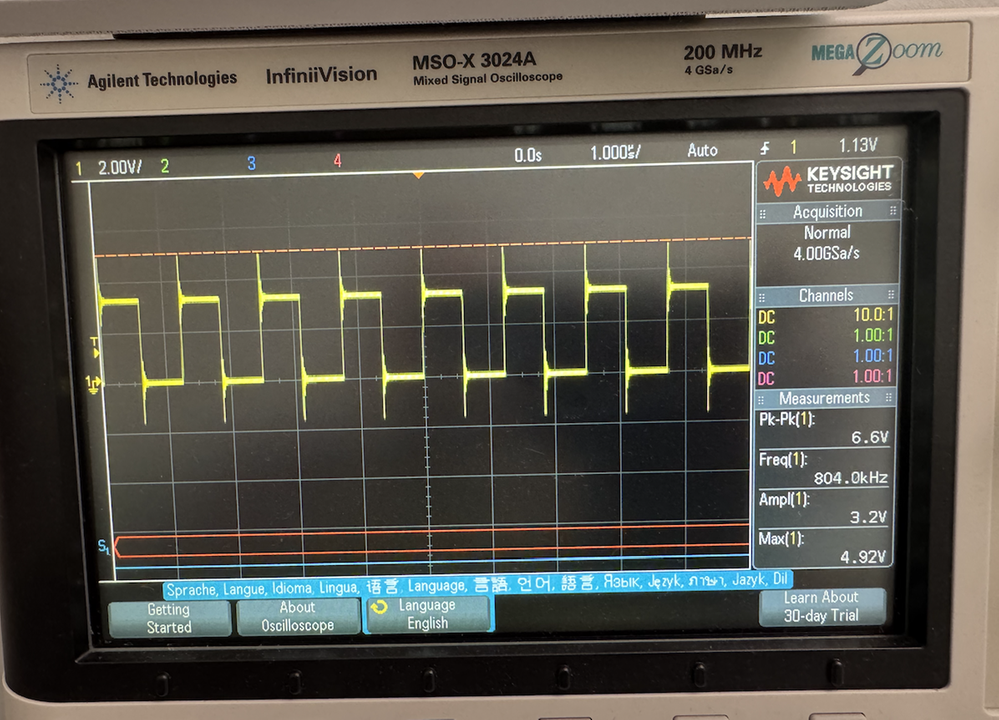Image resolution: width=999 pixels, height=720 pixels.
Task: Click the Agilent Technologies starburst logo
Action: pyautogui.click(x=59, y=83)
